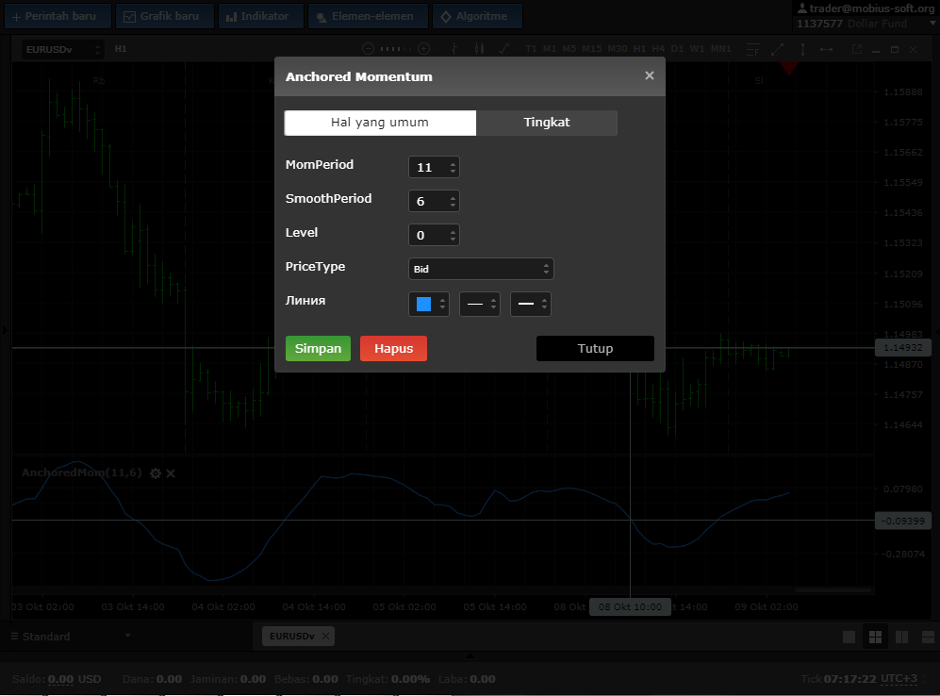The height and width of the screenshot is (696, 940).
Task: Switch to the Hal yang umum tab
Action: (x=380, y=122)
